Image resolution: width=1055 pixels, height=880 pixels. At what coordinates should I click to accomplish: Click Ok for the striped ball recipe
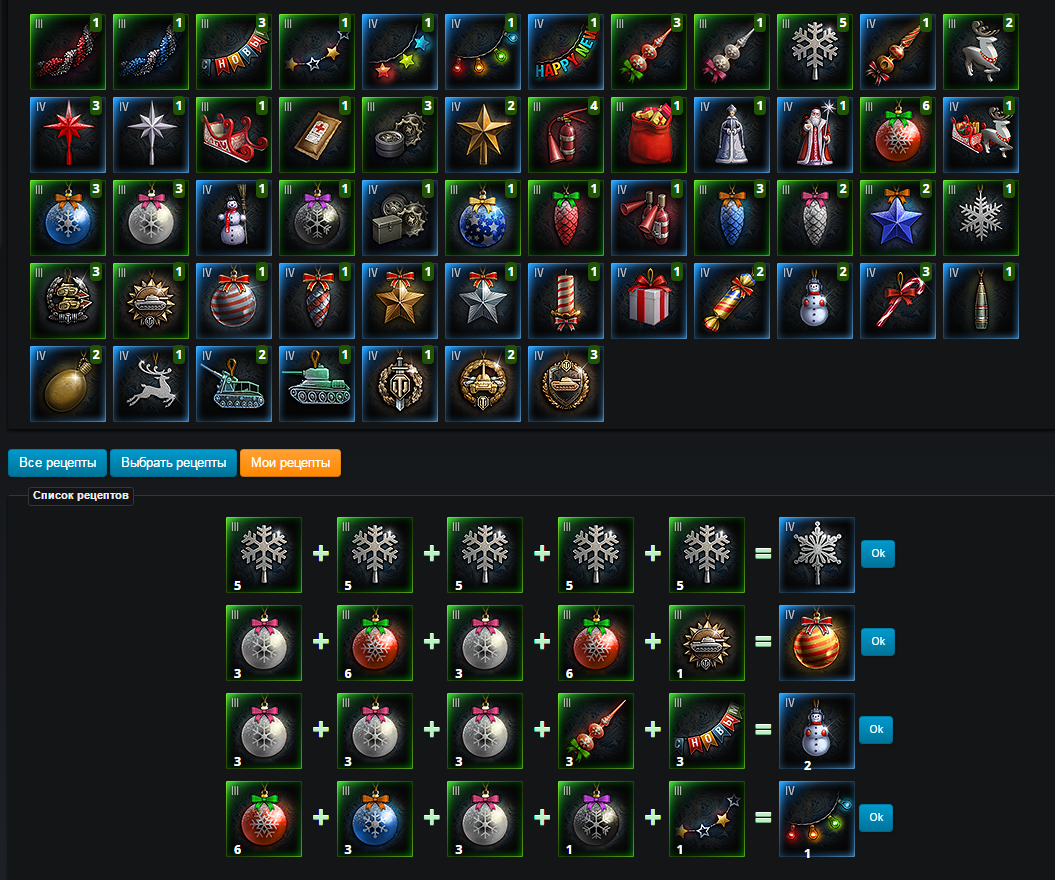pyautogui.click(x=878, y=642)
